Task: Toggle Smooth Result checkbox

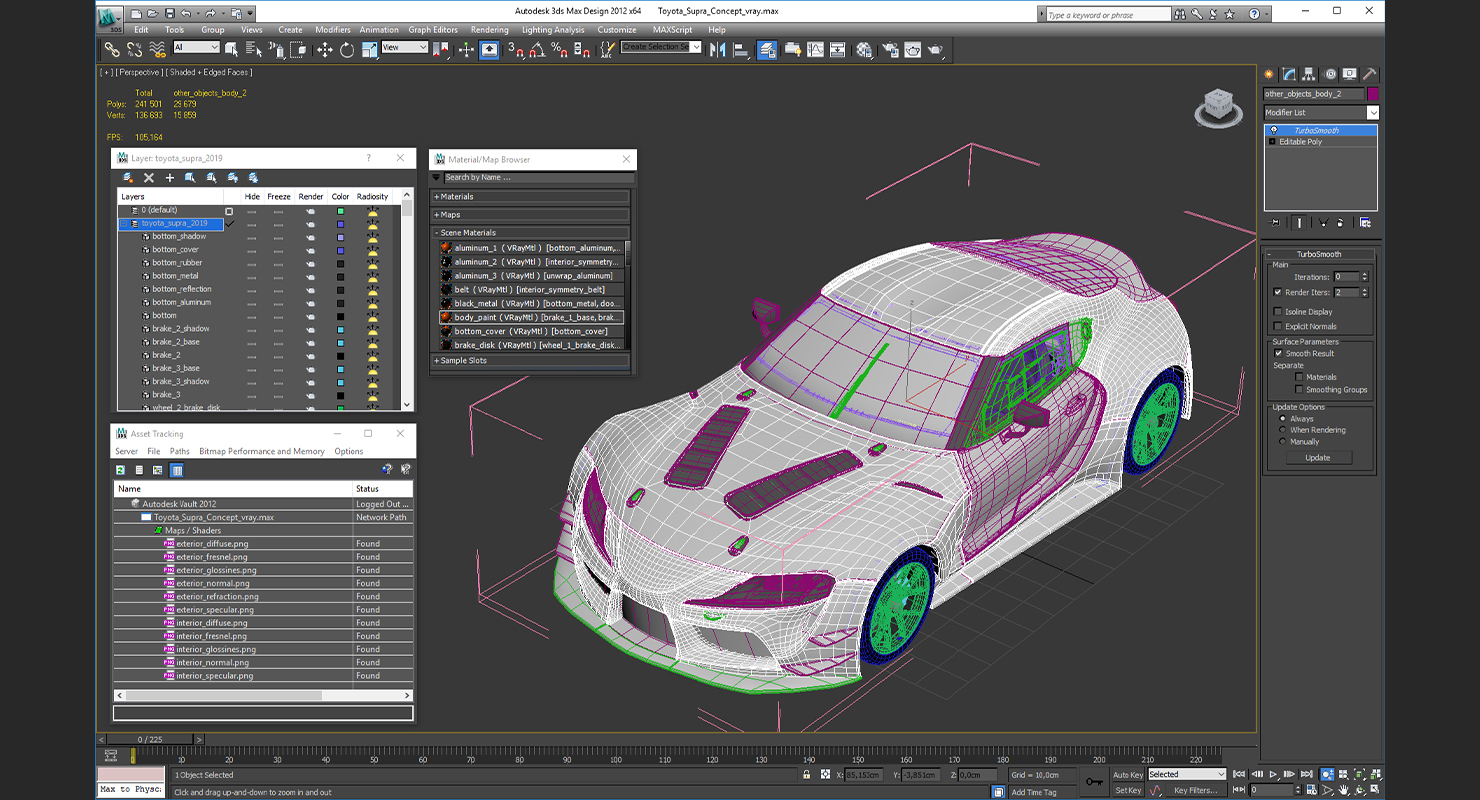Action: coord(1278,353)
